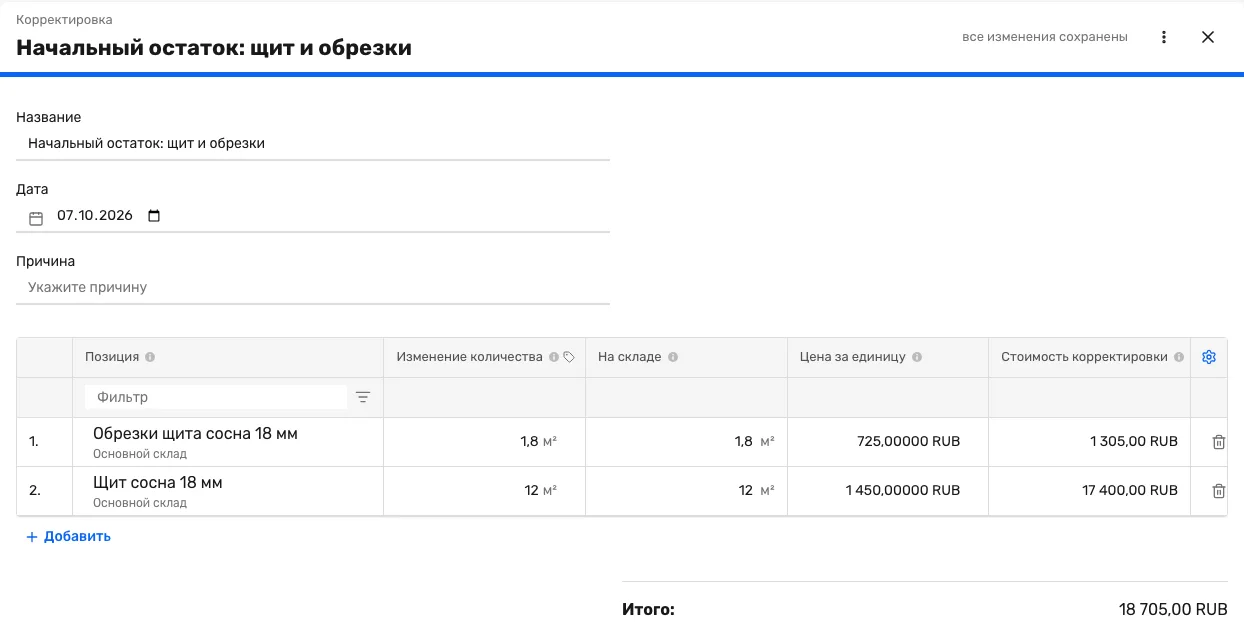
Task: Click the Добавить button
Action: click(x=68, y=536)
